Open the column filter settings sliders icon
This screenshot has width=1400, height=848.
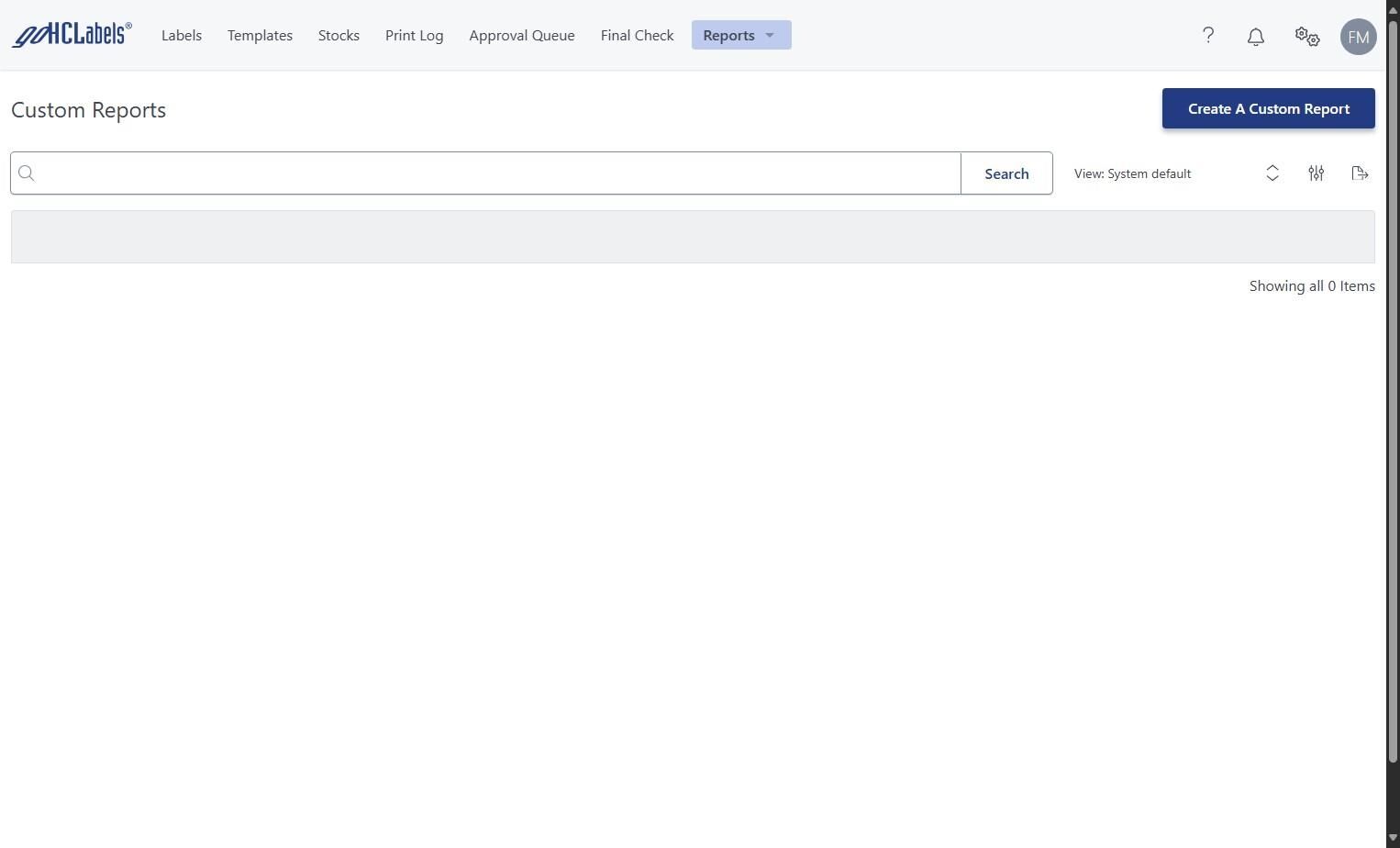coord(1317,173)
